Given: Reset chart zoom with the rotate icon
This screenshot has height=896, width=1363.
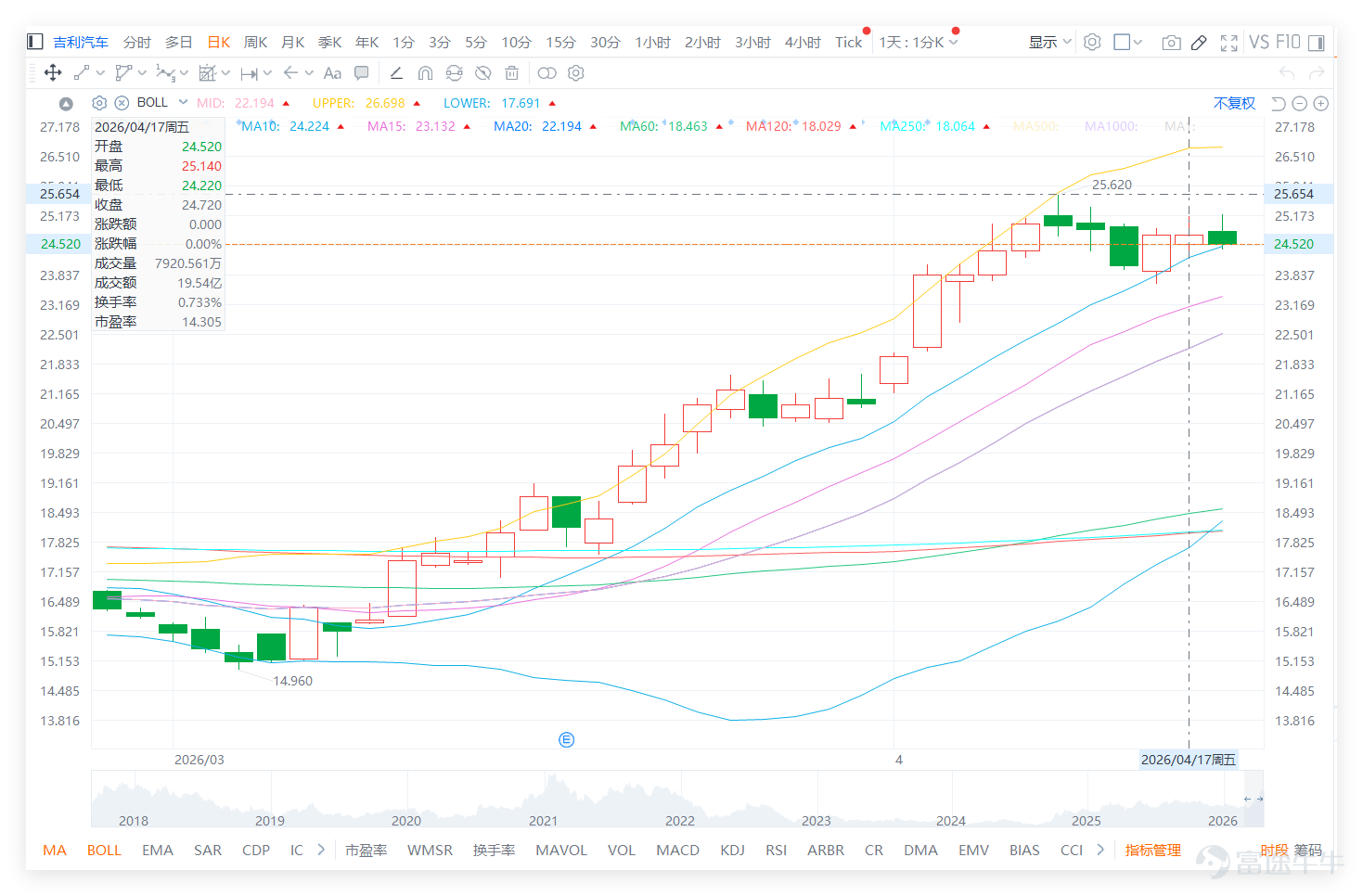Looking at the screenshot, I should (x=1279, y=103).
